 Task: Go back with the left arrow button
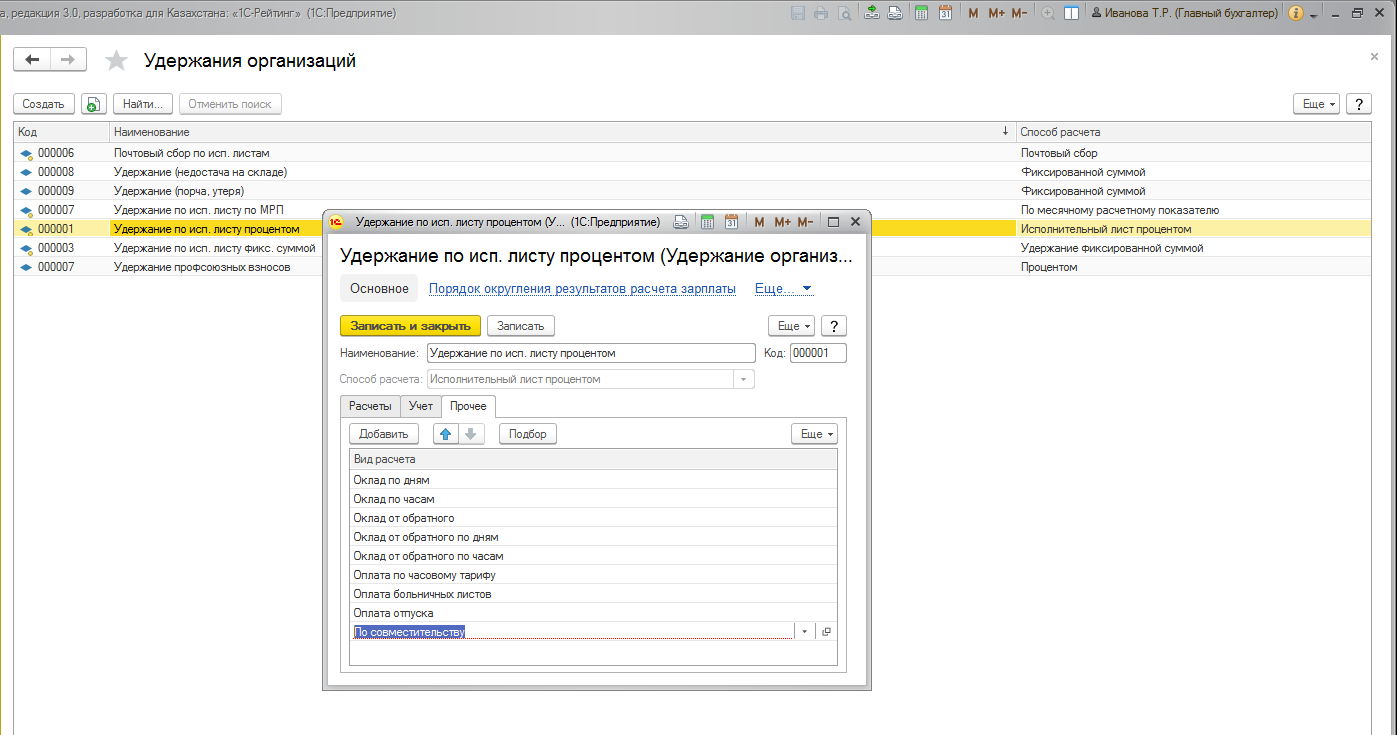32,60
